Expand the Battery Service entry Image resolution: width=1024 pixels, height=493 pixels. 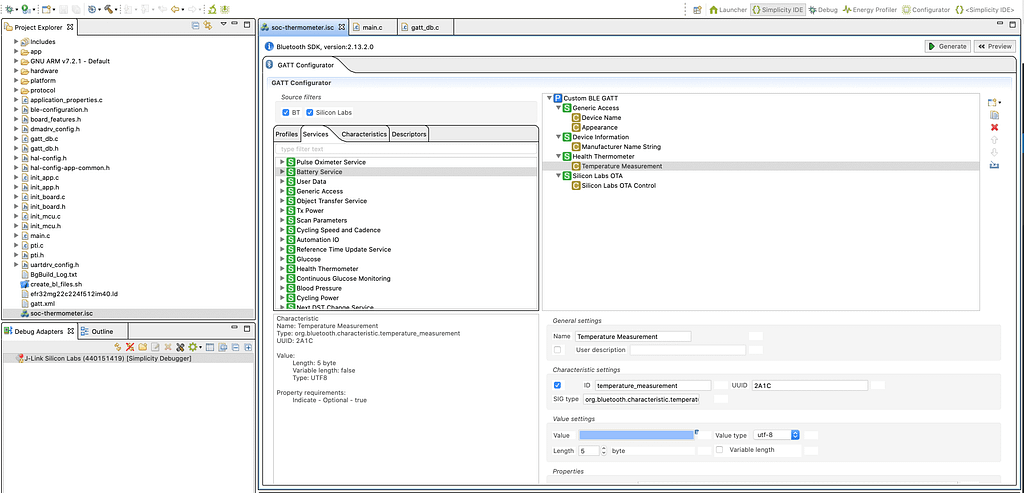(282, 172)
